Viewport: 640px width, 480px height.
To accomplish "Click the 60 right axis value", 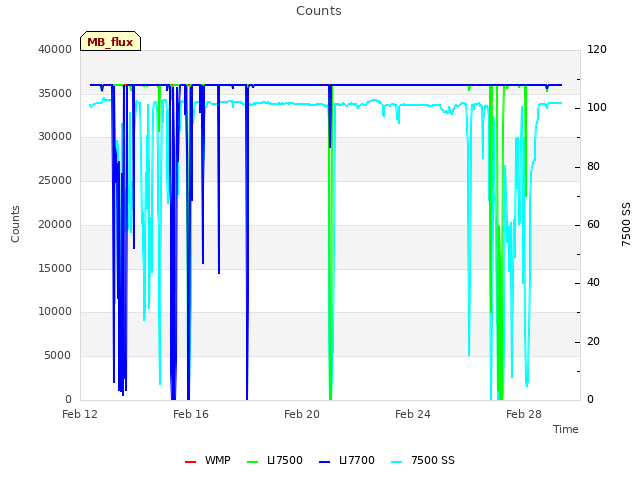I will point(593,224).
